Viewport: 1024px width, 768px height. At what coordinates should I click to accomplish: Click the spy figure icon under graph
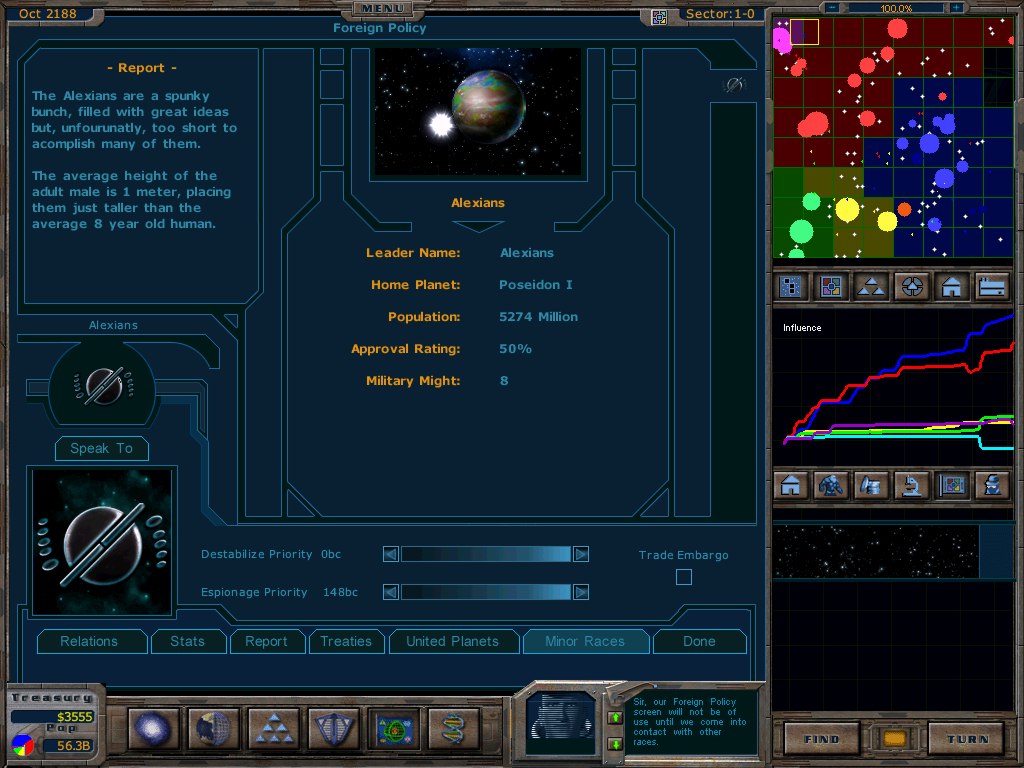[x=993, y=486]
